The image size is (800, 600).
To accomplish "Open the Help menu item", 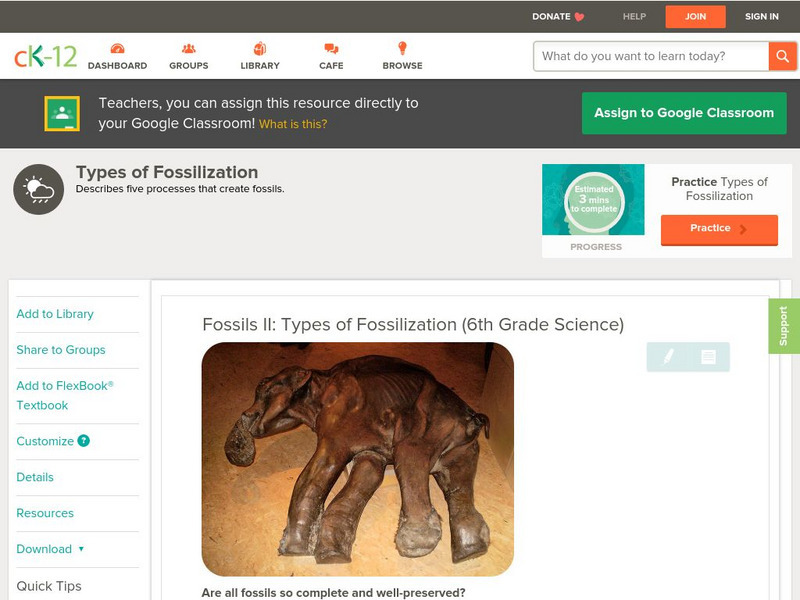I will 634,17.
